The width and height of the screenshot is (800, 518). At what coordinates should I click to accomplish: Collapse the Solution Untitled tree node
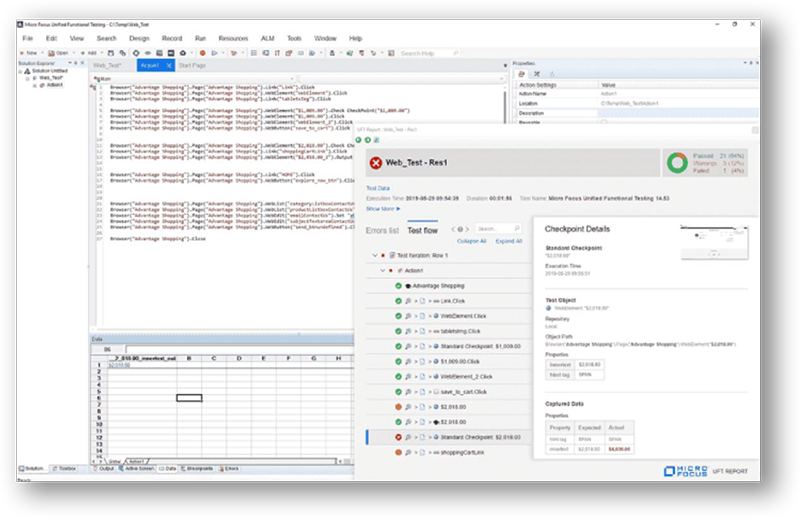pyautogui.click(x=21, y=71)
